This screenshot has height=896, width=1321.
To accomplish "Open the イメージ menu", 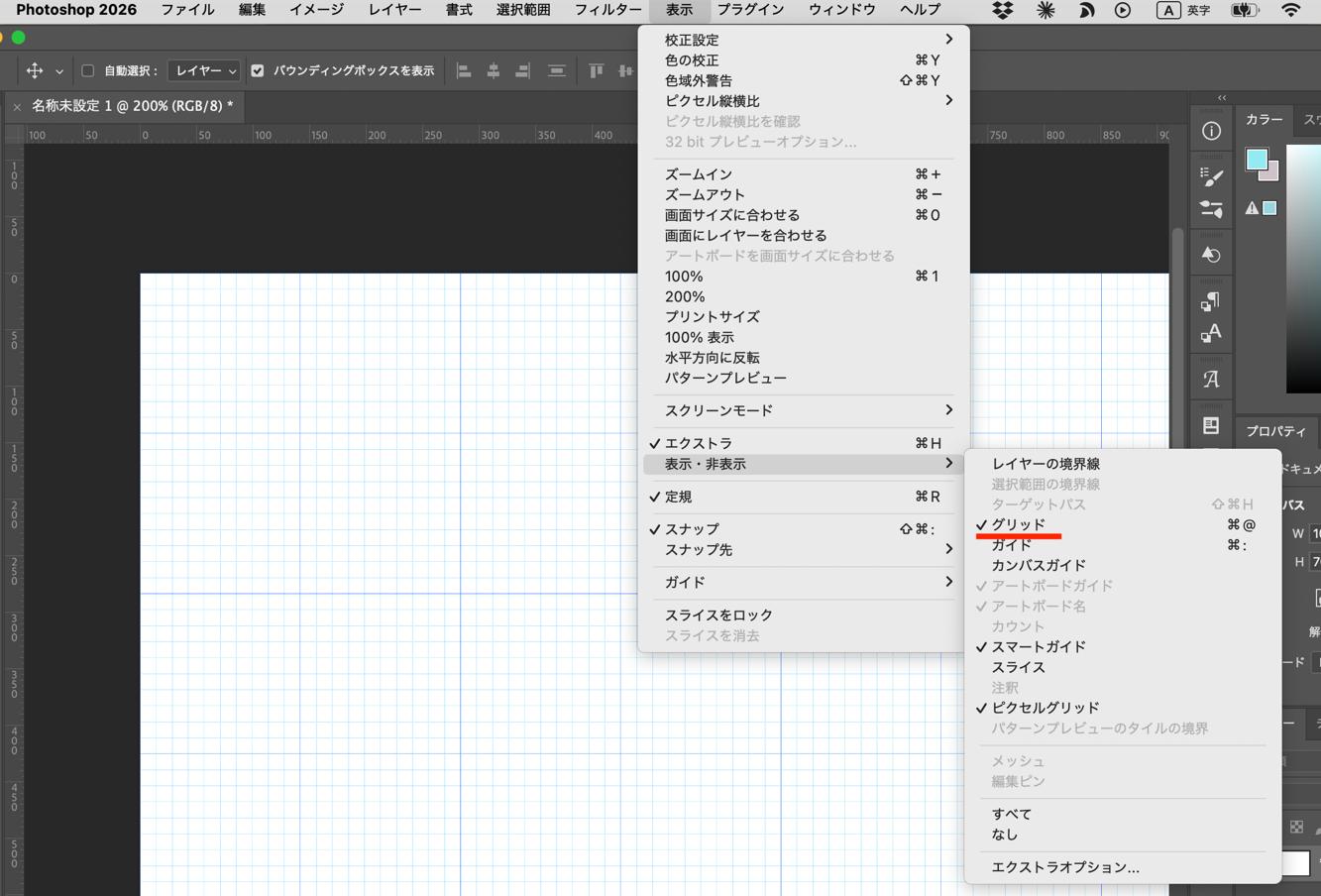I will click(316, 10).
